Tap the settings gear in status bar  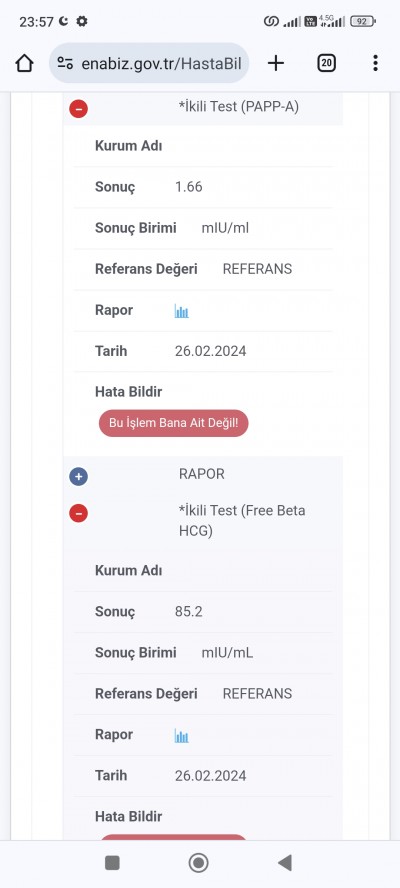(82, 22)
